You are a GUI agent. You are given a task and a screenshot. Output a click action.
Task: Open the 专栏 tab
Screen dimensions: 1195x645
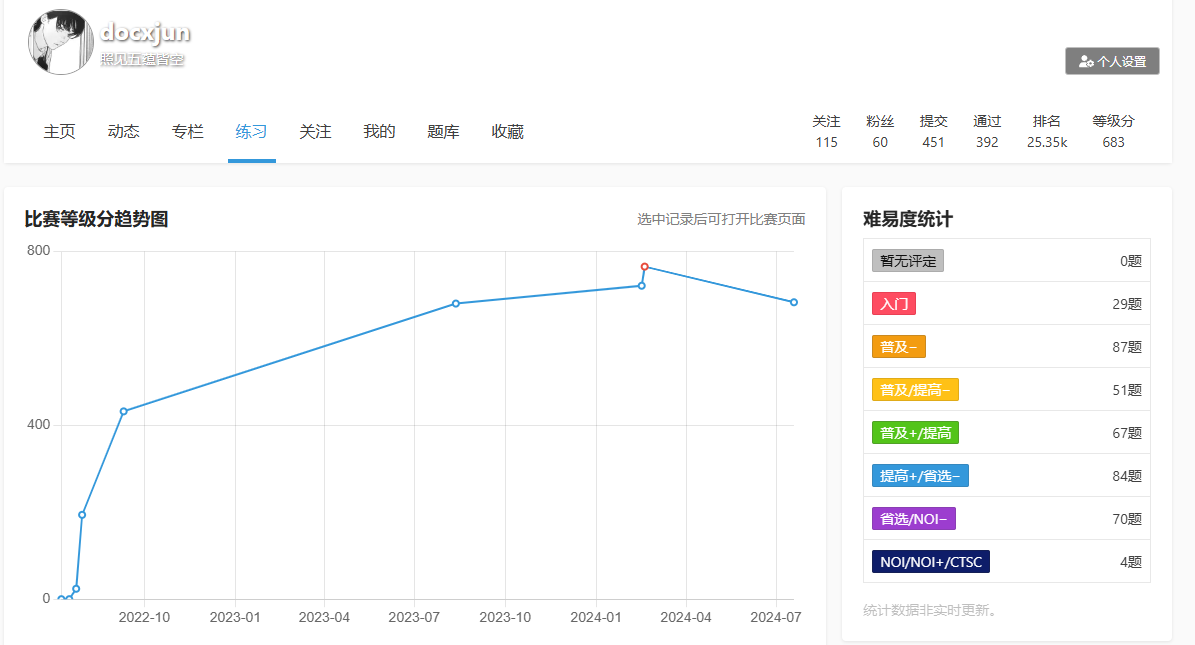(x=187, y=132)
